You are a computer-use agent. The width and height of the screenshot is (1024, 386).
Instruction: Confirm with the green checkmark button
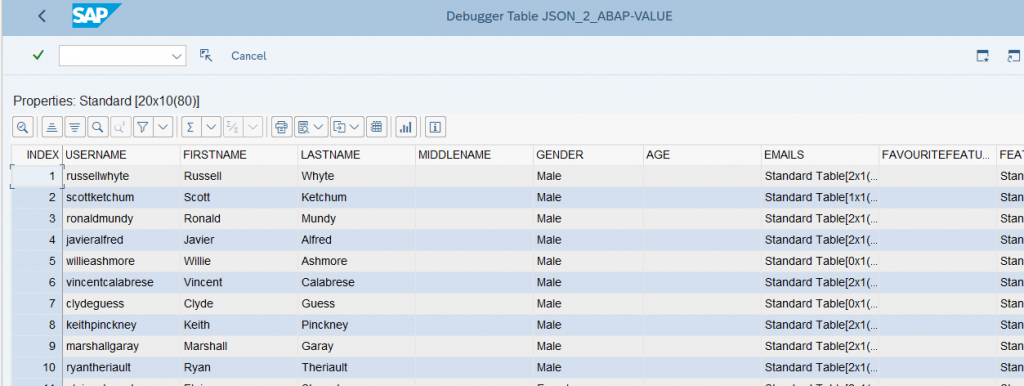(x=38, y=56)
